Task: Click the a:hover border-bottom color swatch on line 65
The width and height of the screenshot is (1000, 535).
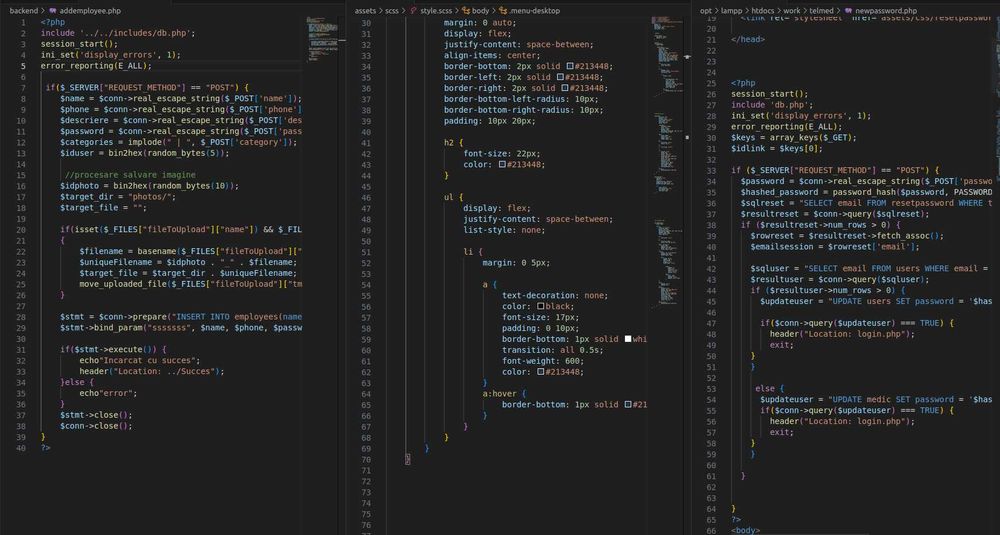Action: click(x=628, y=405)
